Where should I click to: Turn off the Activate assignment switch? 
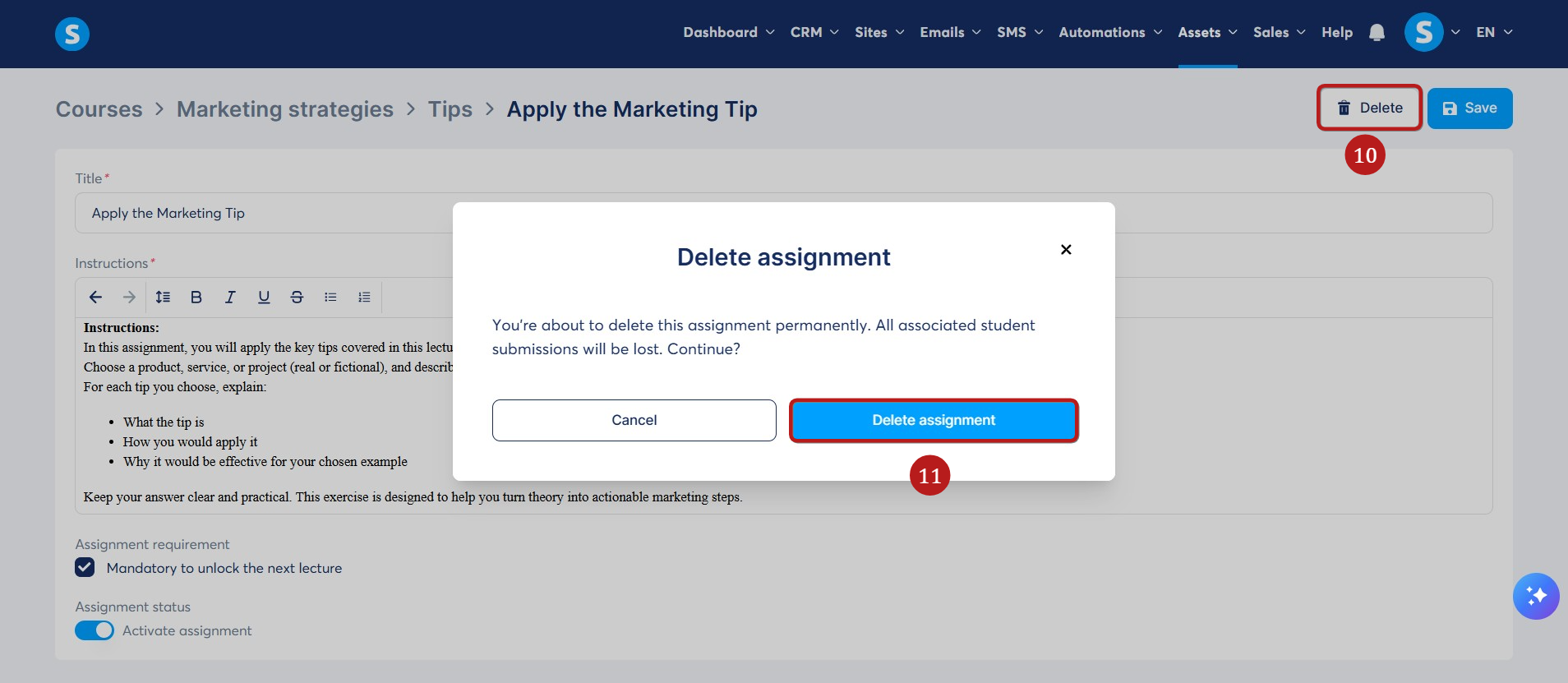tap(95, 630)
